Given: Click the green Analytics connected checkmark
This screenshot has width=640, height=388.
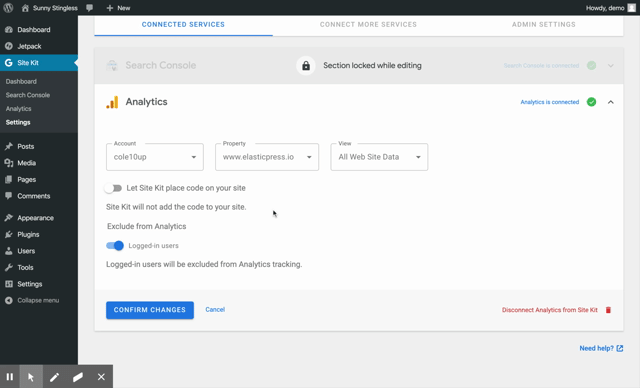Looking at the screenshot, I should (591, 102).
